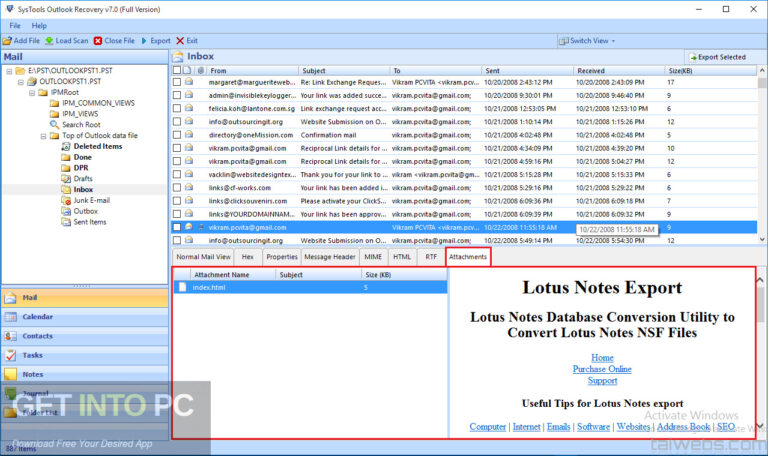The image size is (768, 456).
Task: Click the Switch View icon
Action: point(564,41)
